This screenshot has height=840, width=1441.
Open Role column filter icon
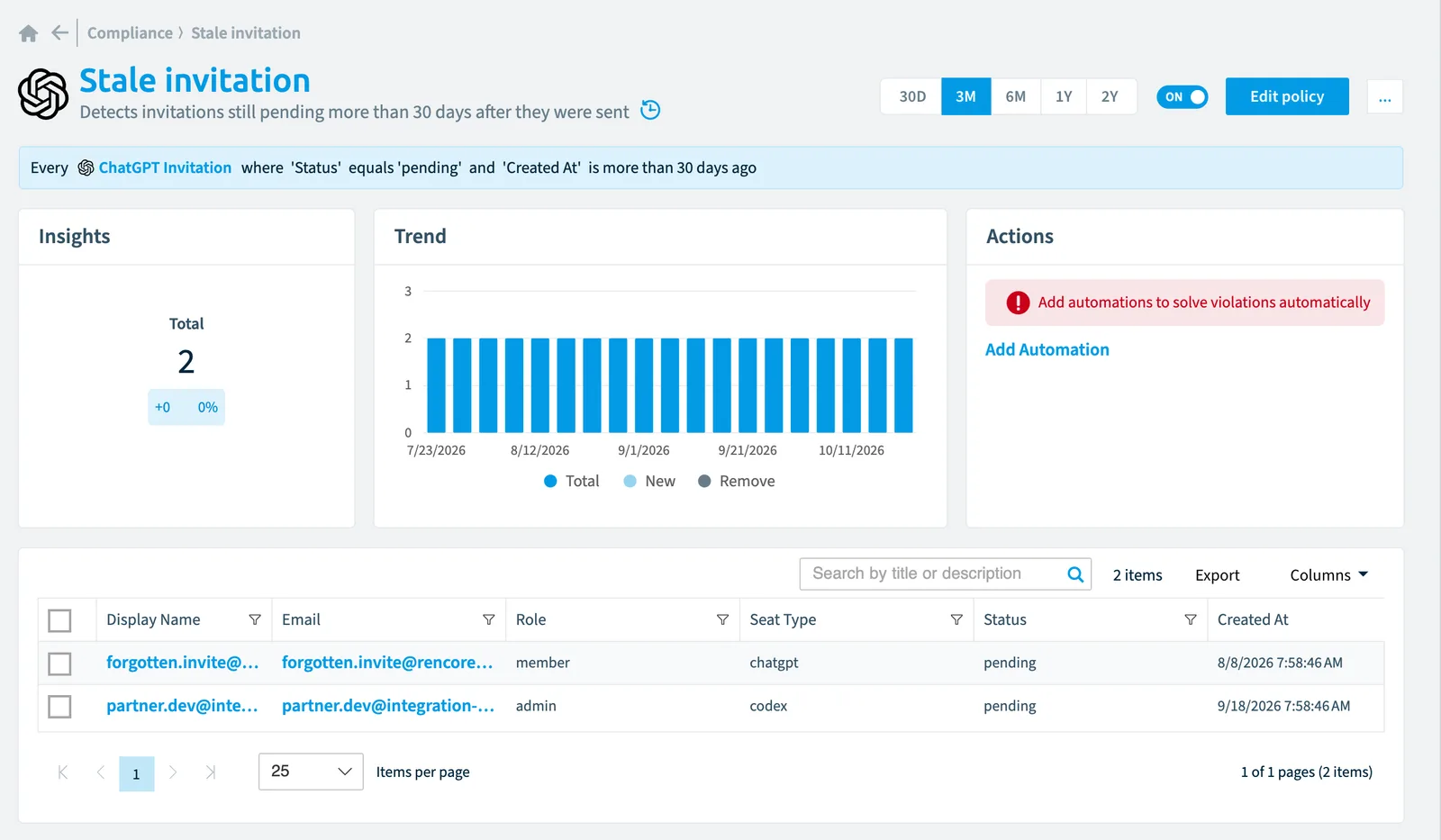(x=722, y=619)
